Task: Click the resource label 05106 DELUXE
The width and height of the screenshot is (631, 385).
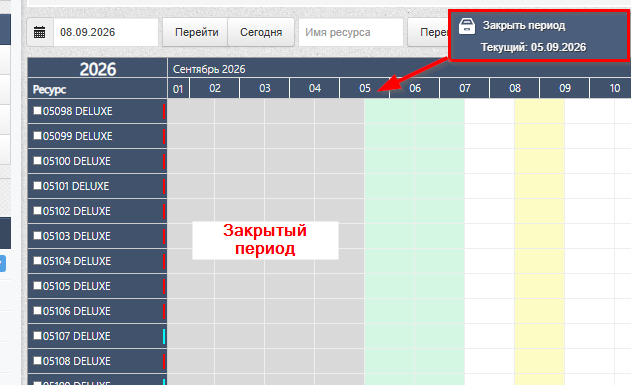Action: point(77,311)
